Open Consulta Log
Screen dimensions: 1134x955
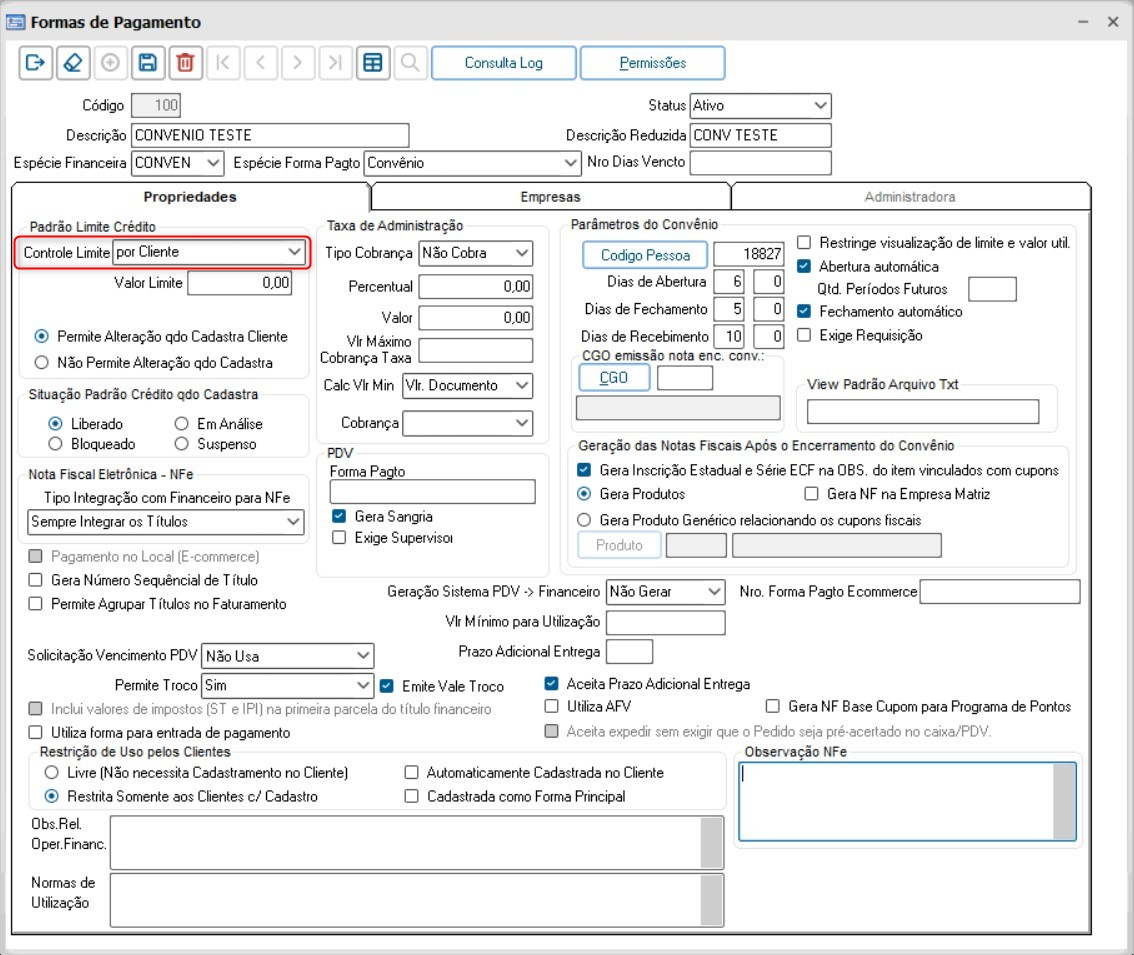click(503, 63)
